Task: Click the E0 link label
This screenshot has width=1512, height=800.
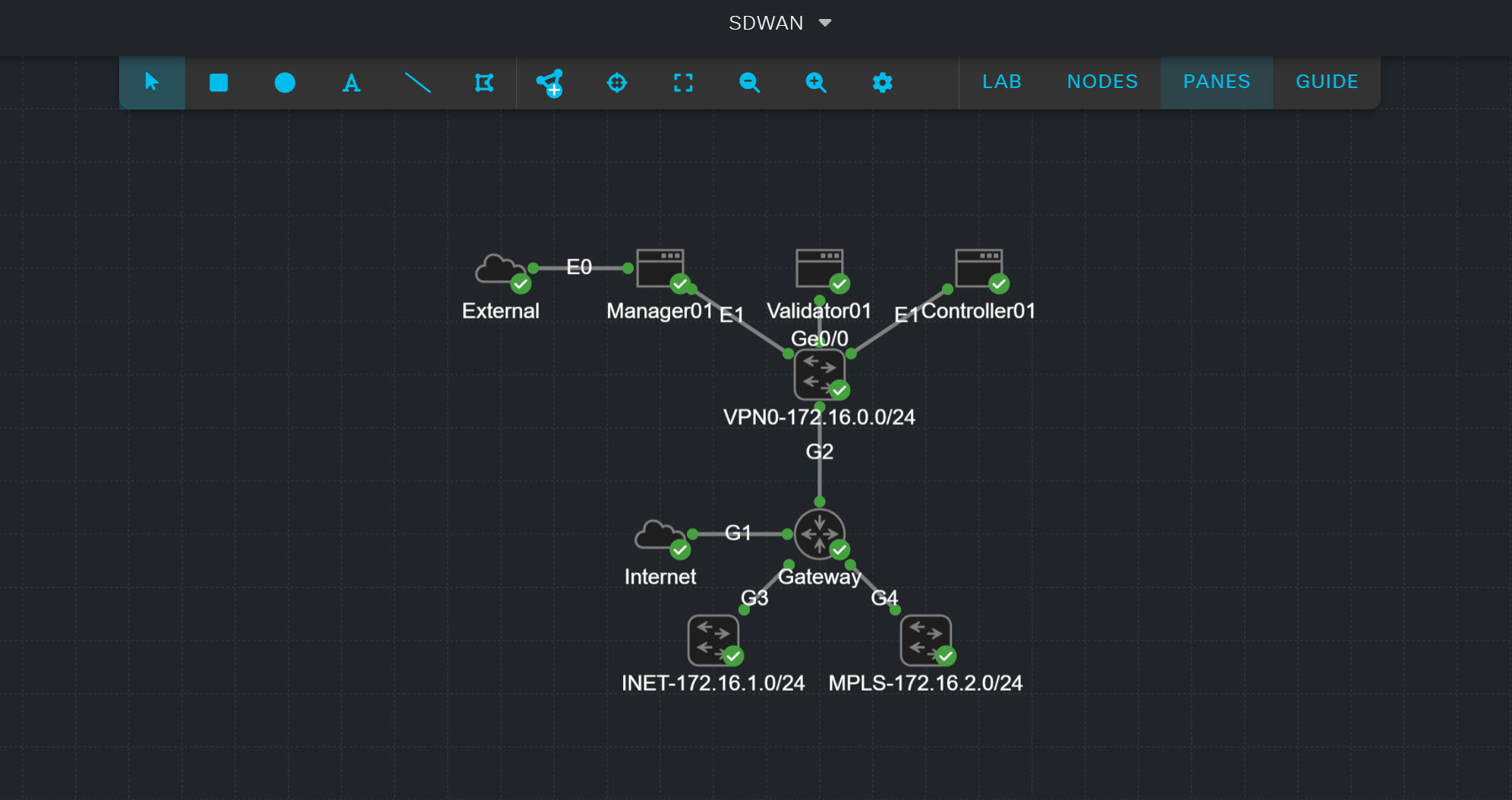Action: pyautogui.click(x=579, y=267)
